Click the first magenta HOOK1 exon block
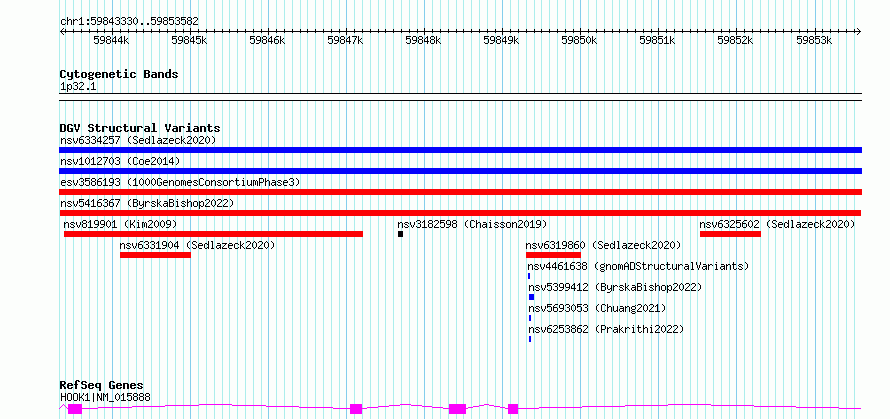The width and height of the screenshot is (890, 419). (x=75, y=409)
